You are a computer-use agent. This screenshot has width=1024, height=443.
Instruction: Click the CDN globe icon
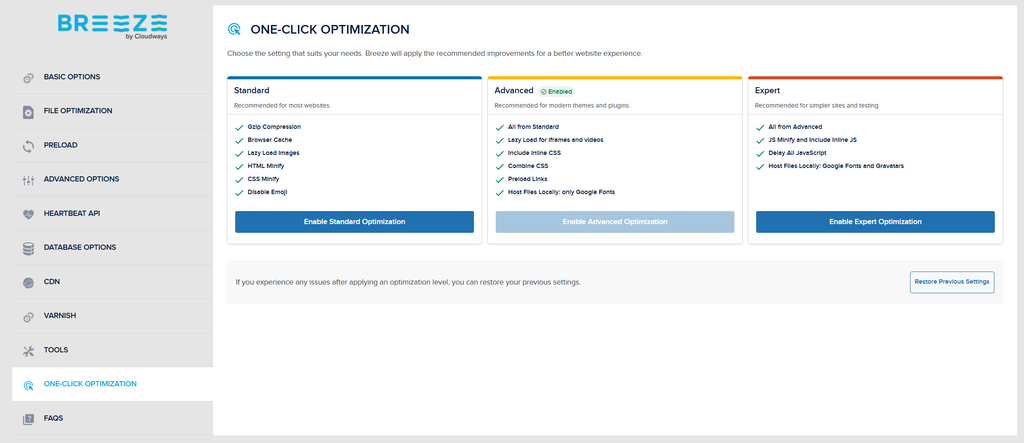28,283
